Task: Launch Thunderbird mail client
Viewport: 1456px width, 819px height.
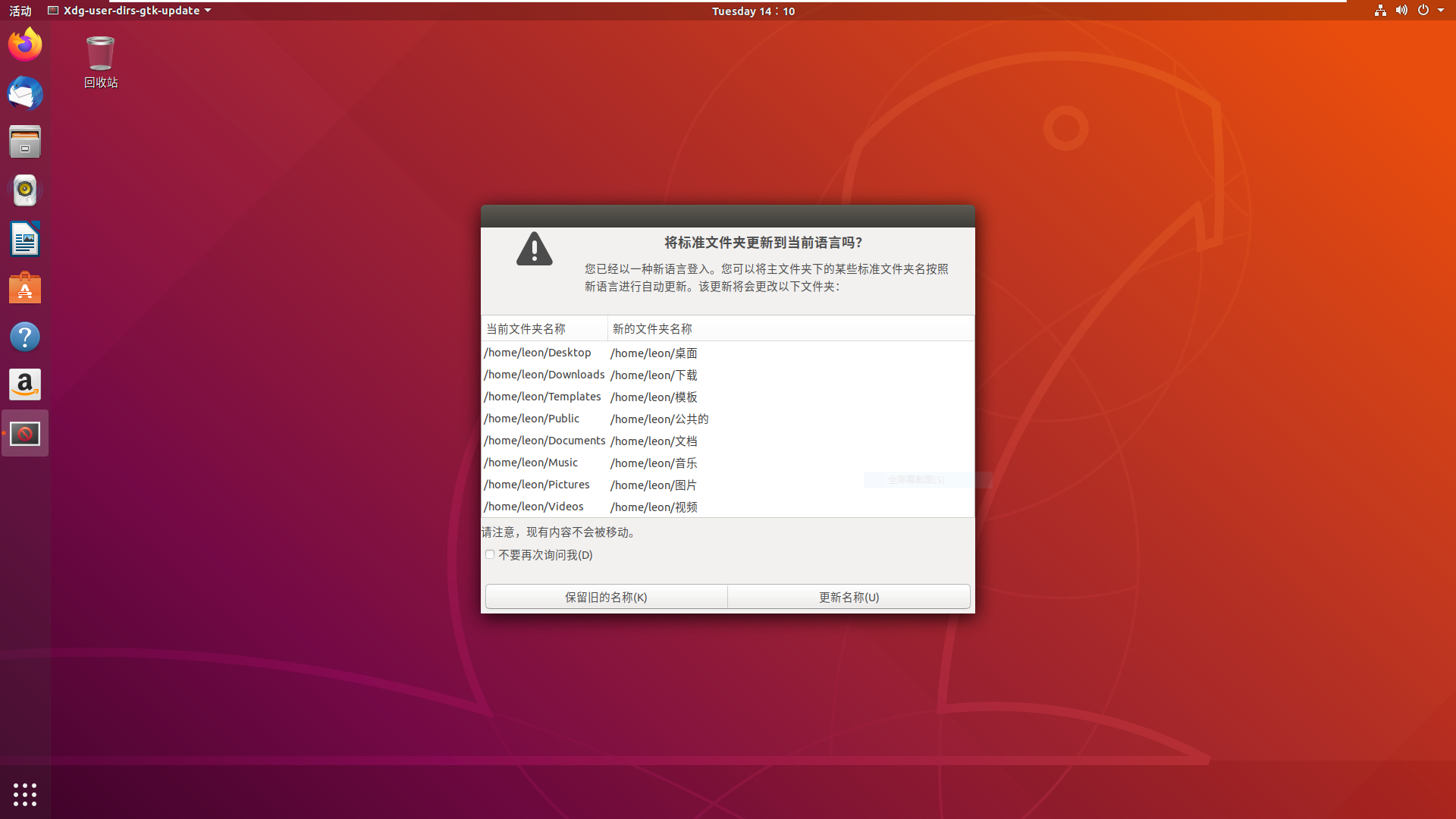Action: click(x=25, y=93)
